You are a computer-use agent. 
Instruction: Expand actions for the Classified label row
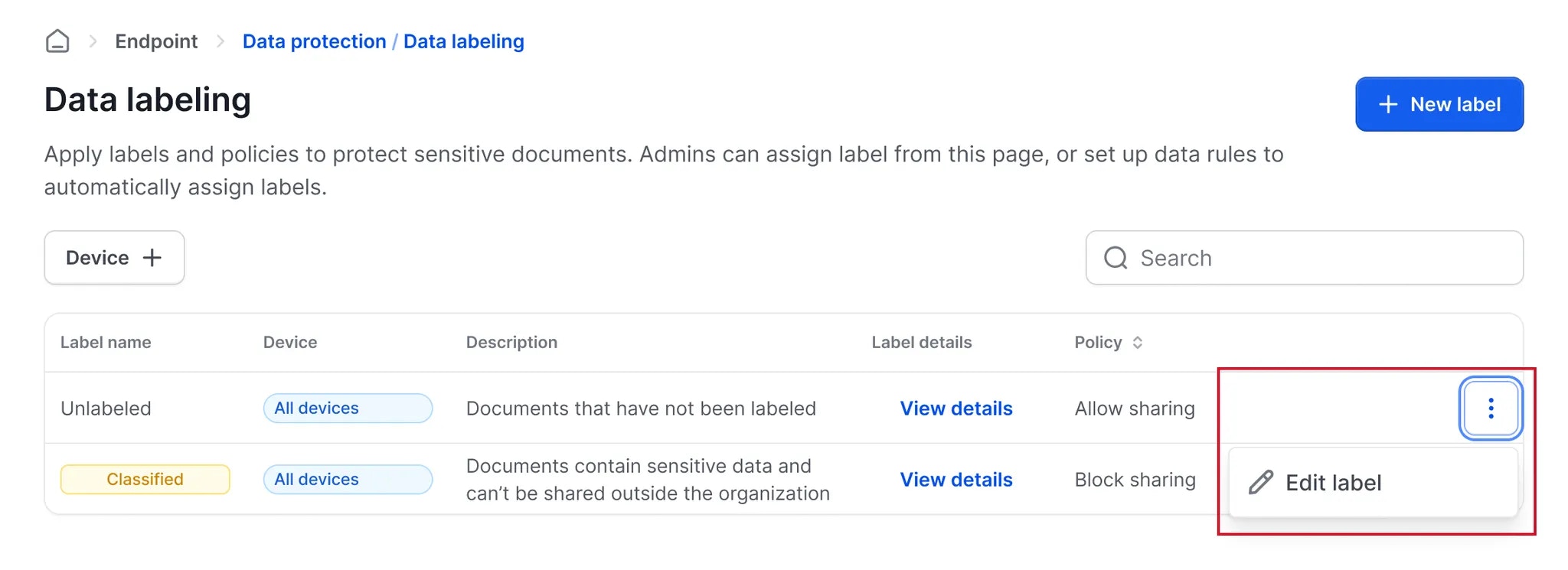coord(1491,480)
